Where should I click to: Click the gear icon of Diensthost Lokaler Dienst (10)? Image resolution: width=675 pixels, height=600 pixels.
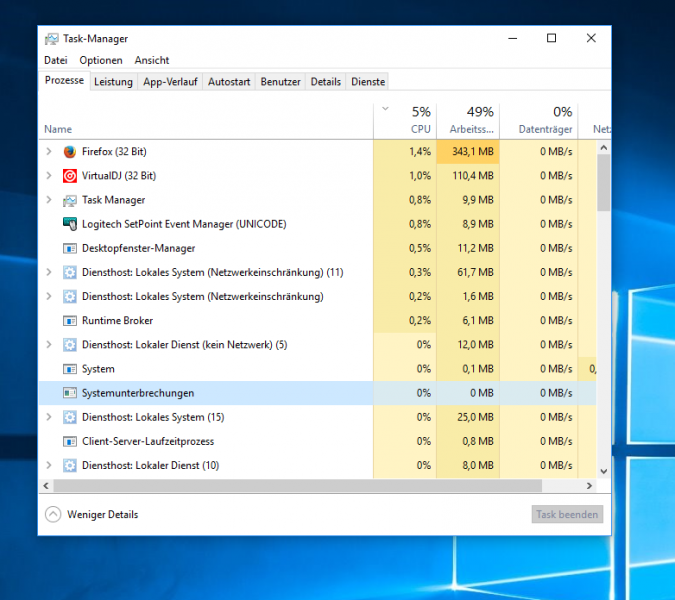pos(70,465)
